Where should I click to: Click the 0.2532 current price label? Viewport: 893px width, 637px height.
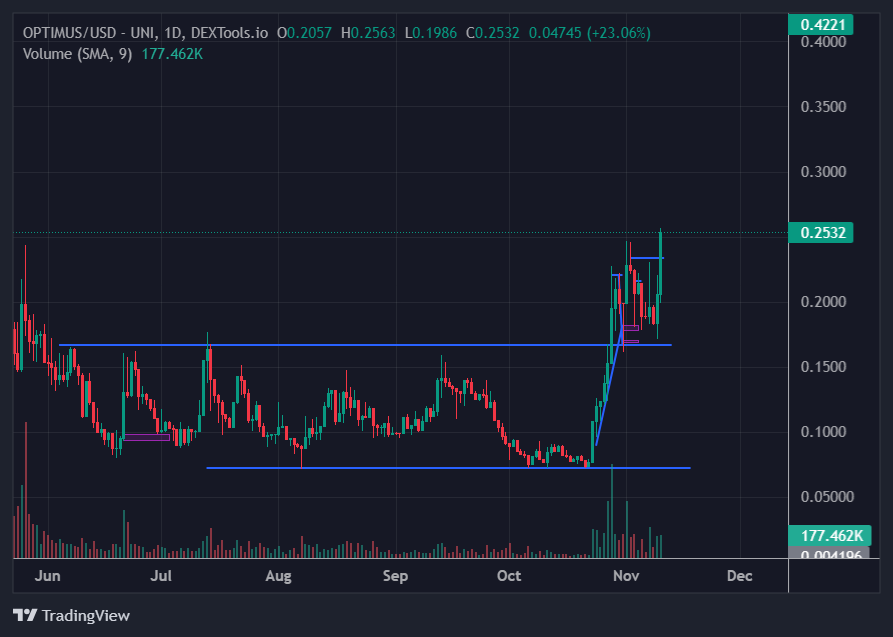click(821, 232)
